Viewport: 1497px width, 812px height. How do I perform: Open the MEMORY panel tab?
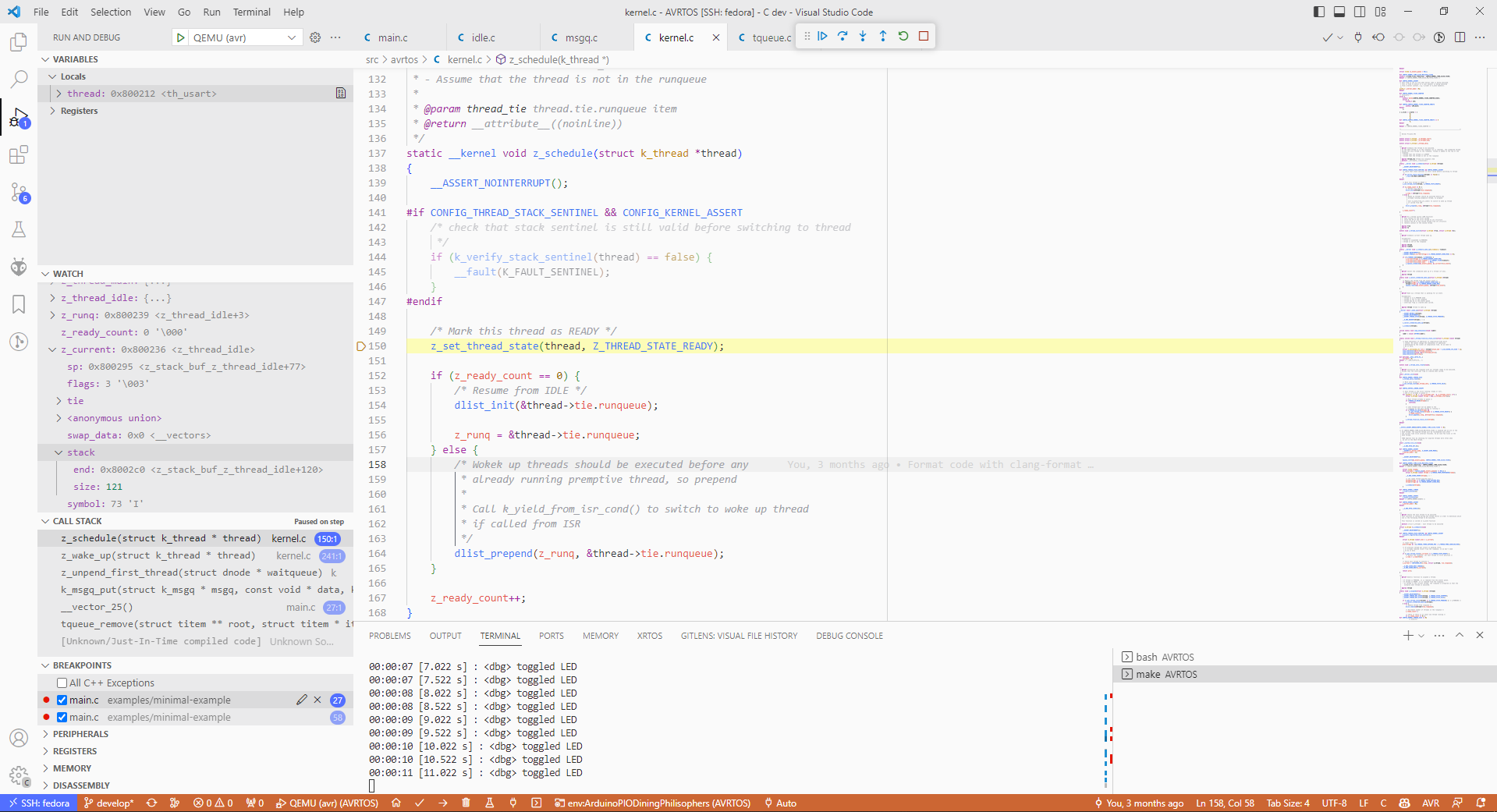[x=601, y=636]
